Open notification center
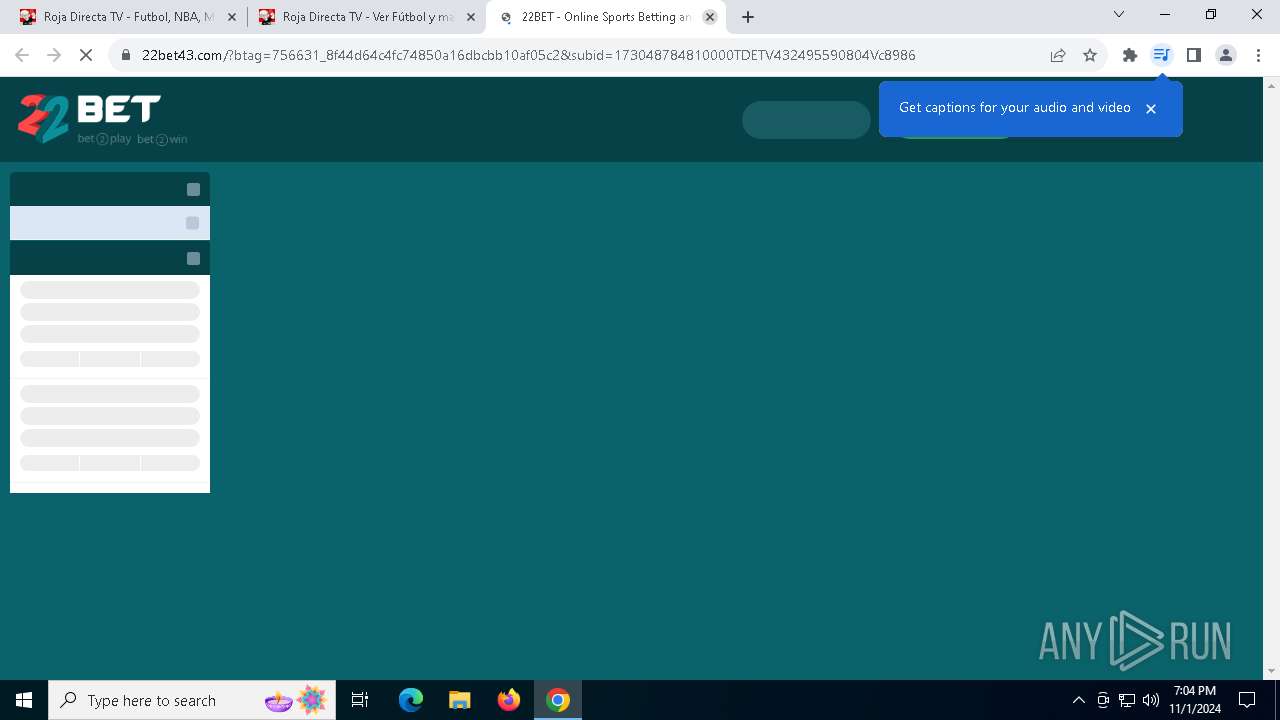This screenshot has height=720, width=1280. pyautogui.click(x=1247, y=700)
